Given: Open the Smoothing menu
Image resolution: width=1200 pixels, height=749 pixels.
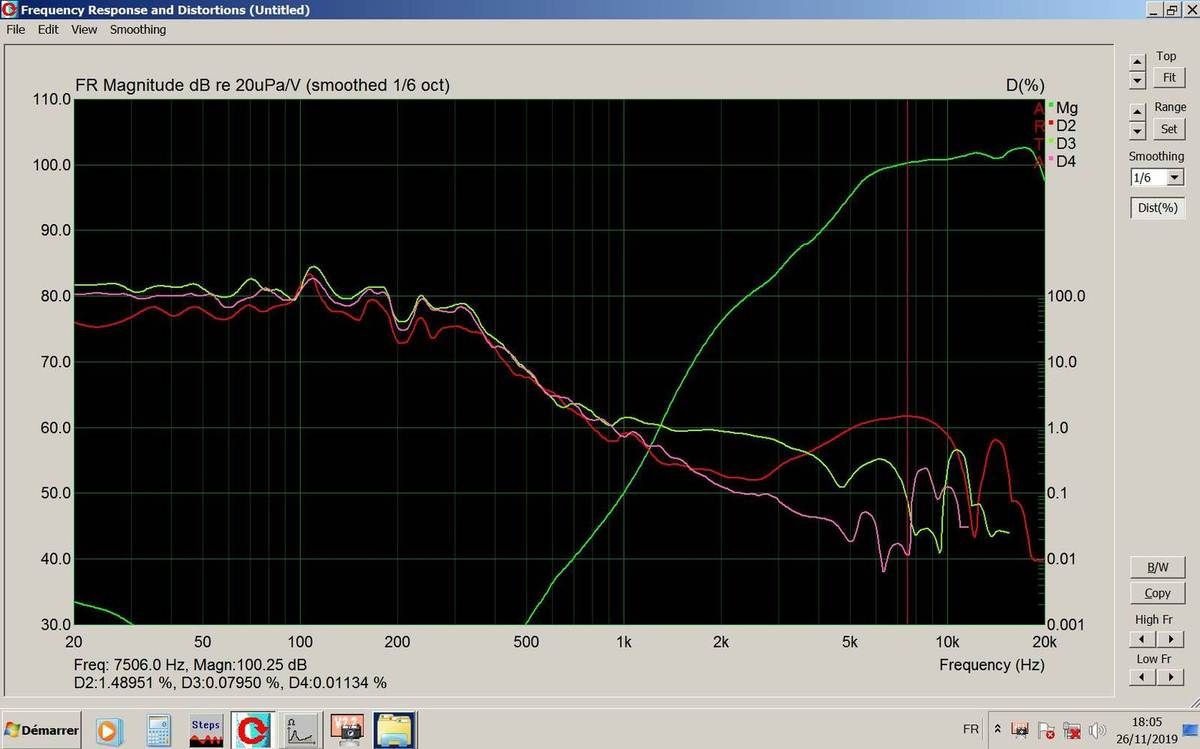Looking at the screenshot, I should pyautogui.click(x=138, y=30).
